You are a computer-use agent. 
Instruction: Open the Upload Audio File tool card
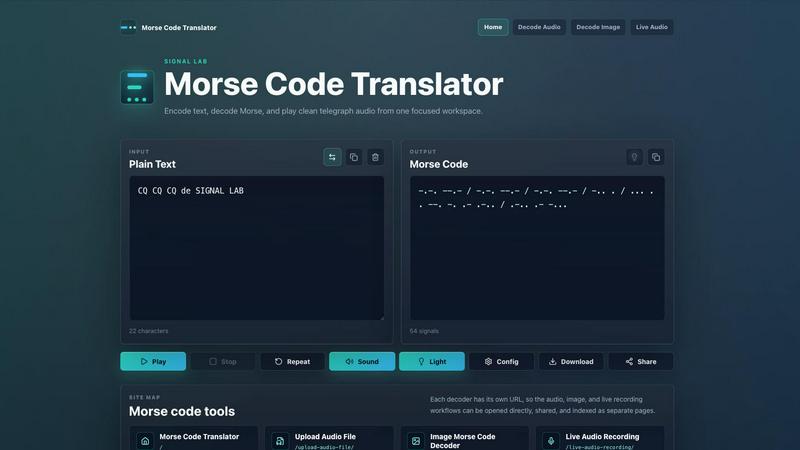pos(329,439)
